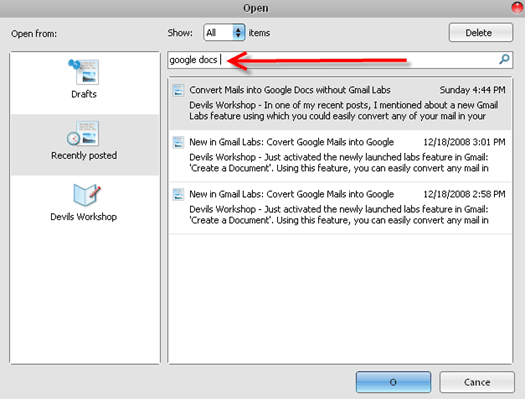Click the search magnifier icon
525x399 pixels.
pyautogui.click(x=504, y=60)
